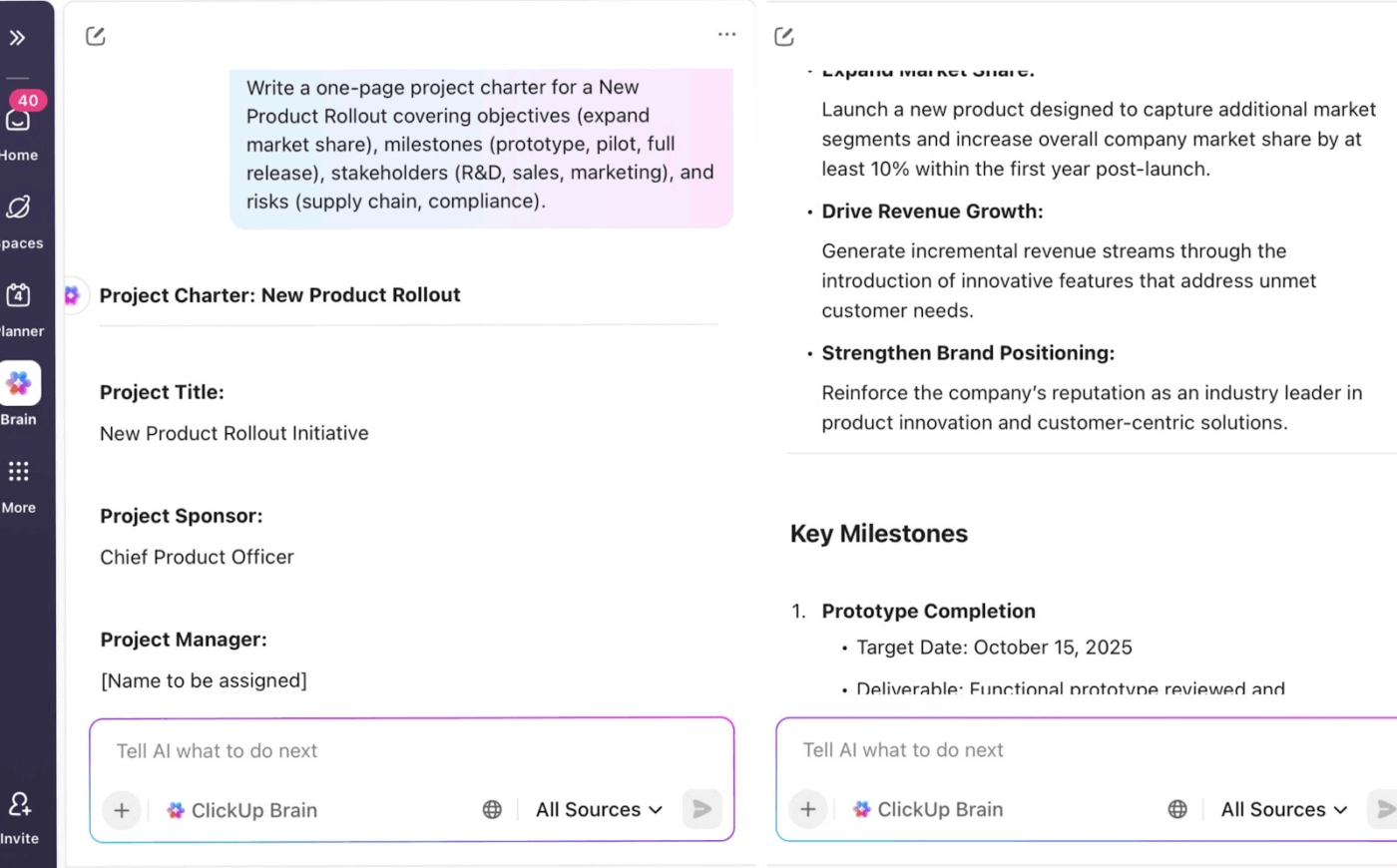
Task: Open the Home inbox icon with 40 badge
Action: [x=18, y=120]
